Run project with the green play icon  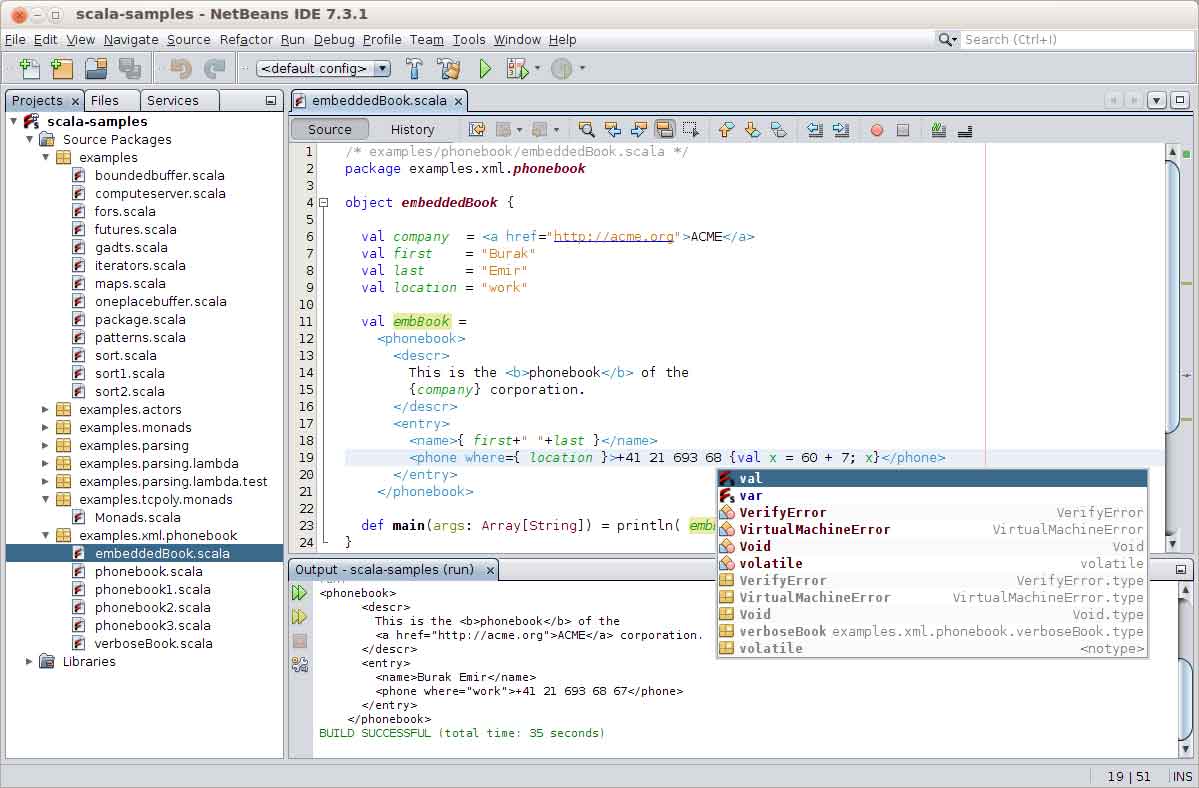(485, 69)
